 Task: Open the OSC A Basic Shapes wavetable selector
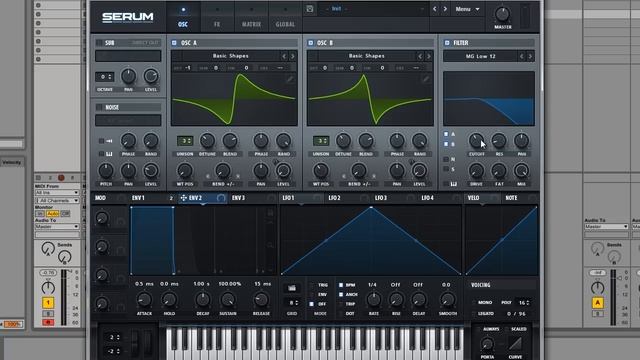(x=231, y=56)
